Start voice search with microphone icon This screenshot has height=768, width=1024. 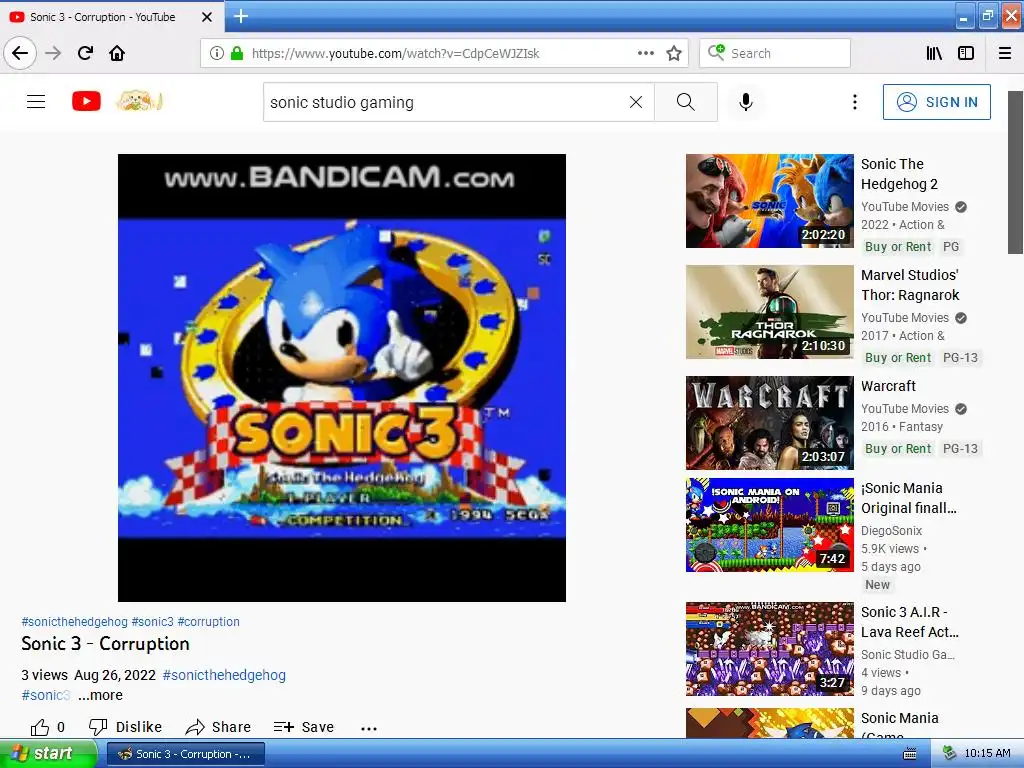coord(746,102)
